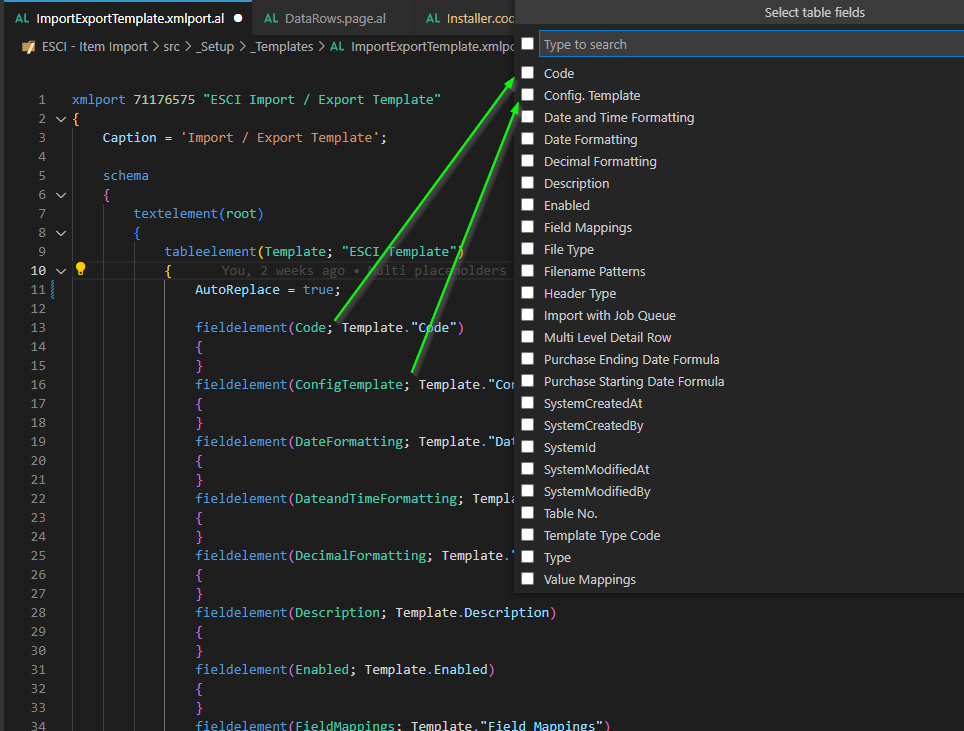Click the lightbulb code action on line 10
Viewport: 964px width, 731px height.
pos(80,270)
